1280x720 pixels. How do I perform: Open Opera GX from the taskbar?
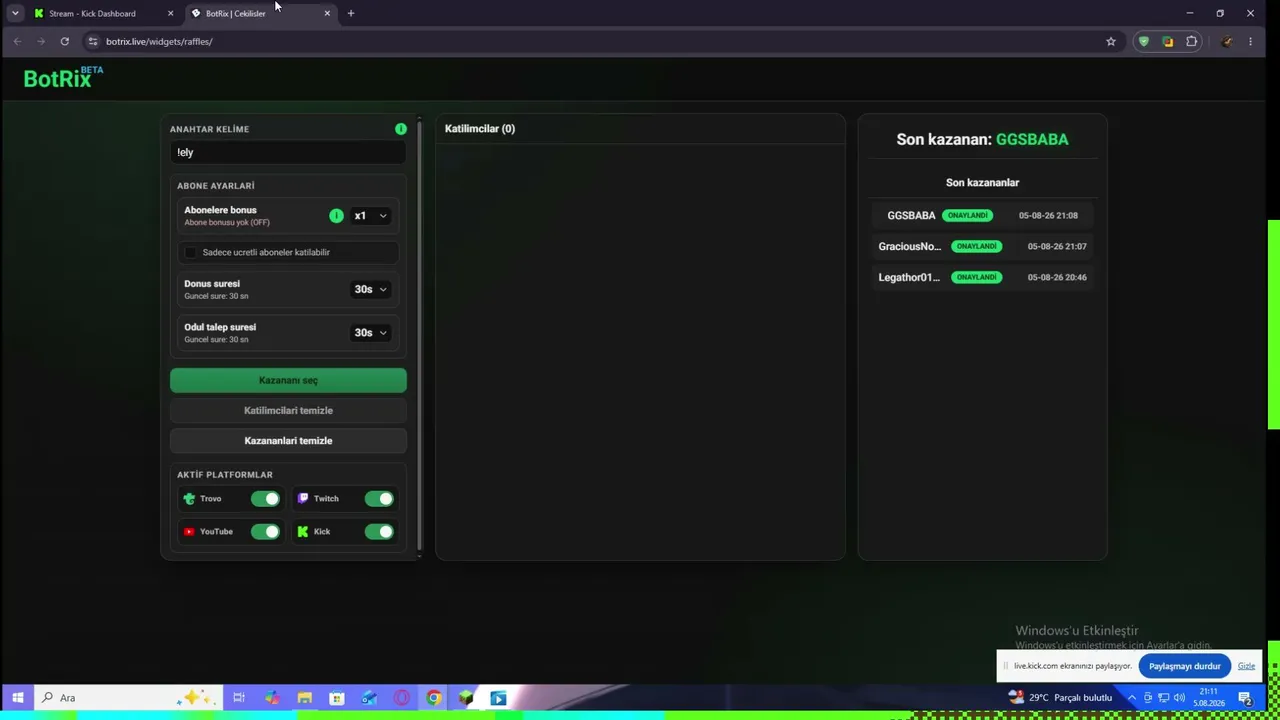point(402,698)
